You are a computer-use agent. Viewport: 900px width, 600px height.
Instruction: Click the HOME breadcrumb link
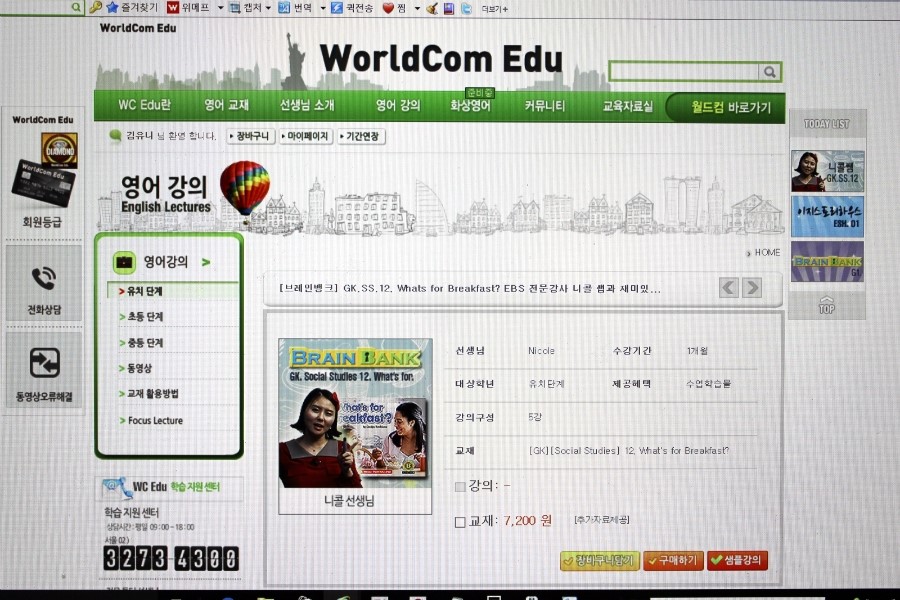[x=767, y=253]
